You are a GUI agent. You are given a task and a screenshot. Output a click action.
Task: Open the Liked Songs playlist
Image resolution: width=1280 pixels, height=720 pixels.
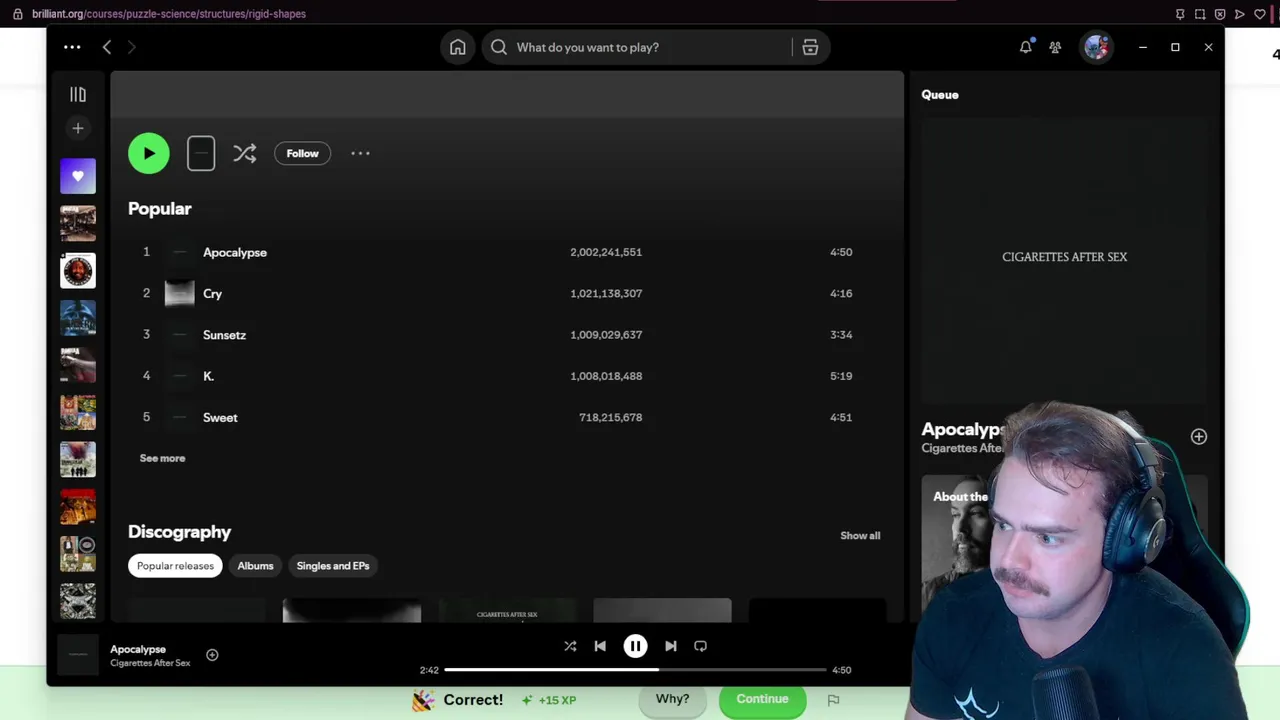(x=78, y=176)
